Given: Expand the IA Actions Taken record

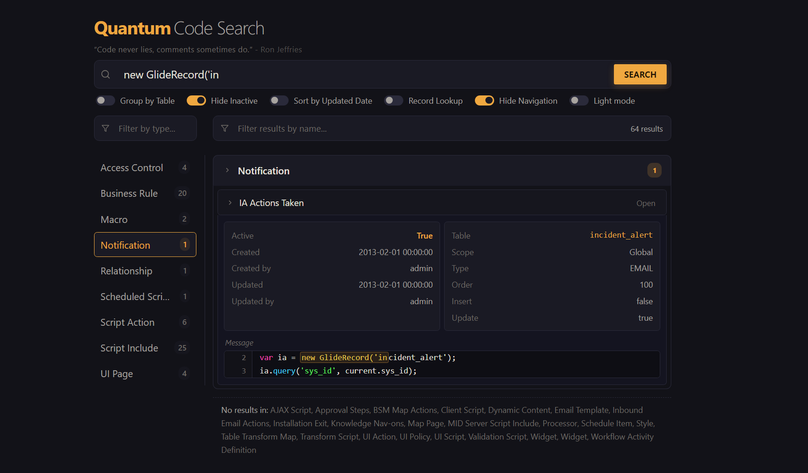Looking at the screenshot, I should tap(230, 203).
